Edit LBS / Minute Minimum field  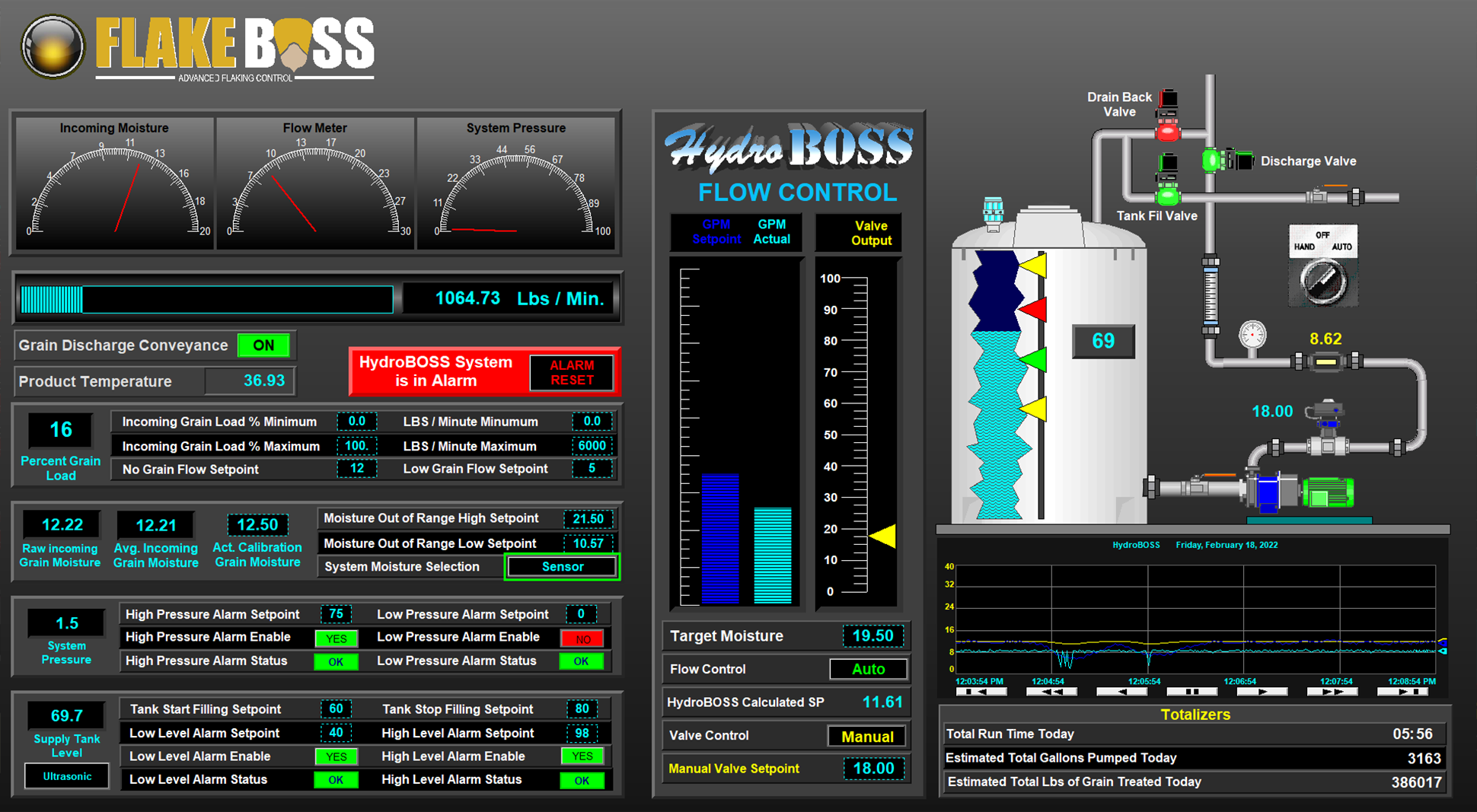pyautogui.click(x=592, y=422)
